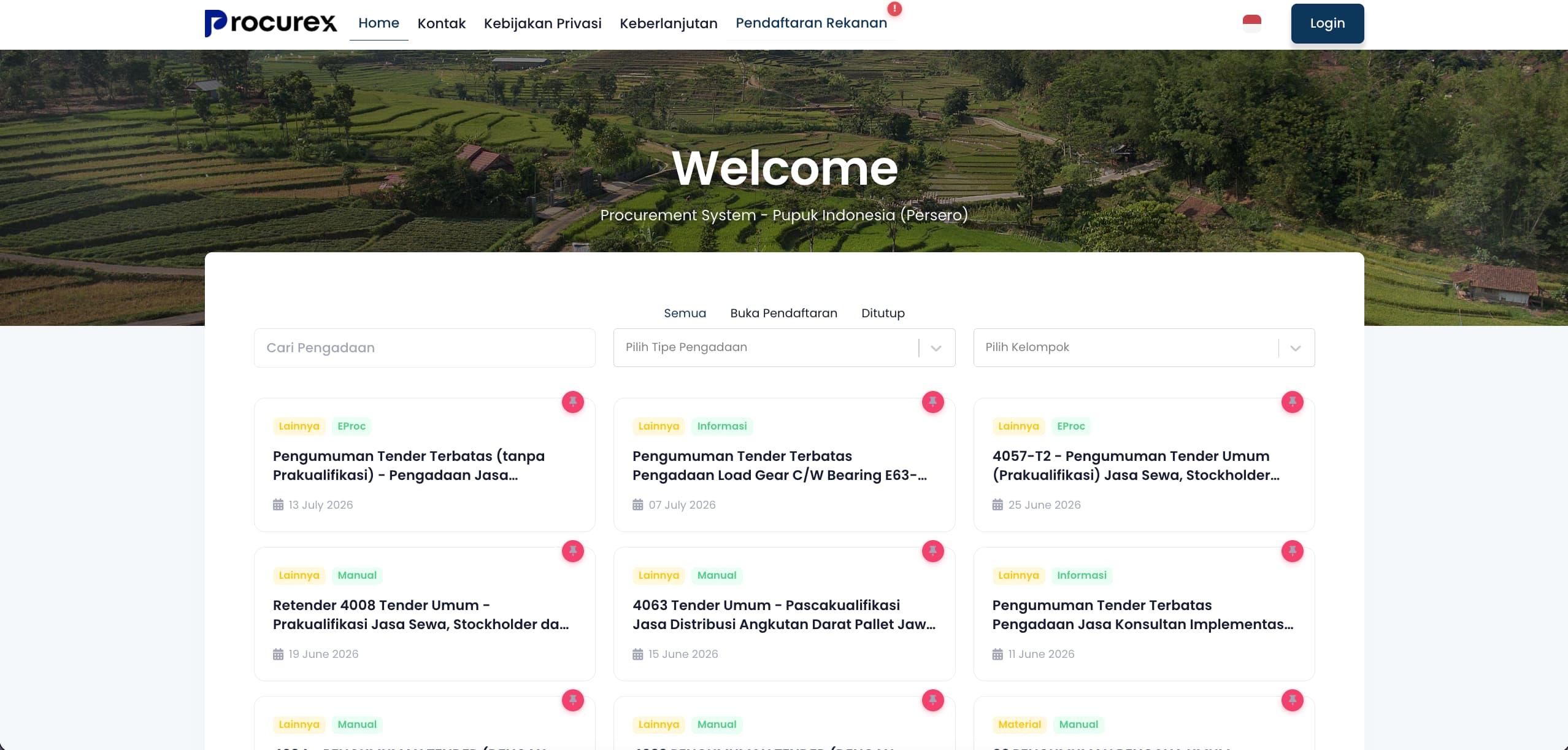Click the Indonesian flag language icon

(1251, 23)
